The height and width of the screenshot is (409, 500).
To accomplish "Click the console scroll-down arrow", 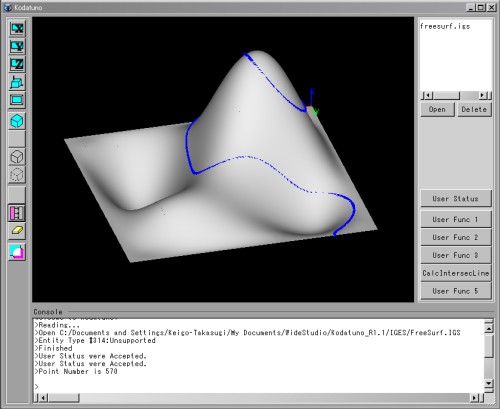I will 488,383.
